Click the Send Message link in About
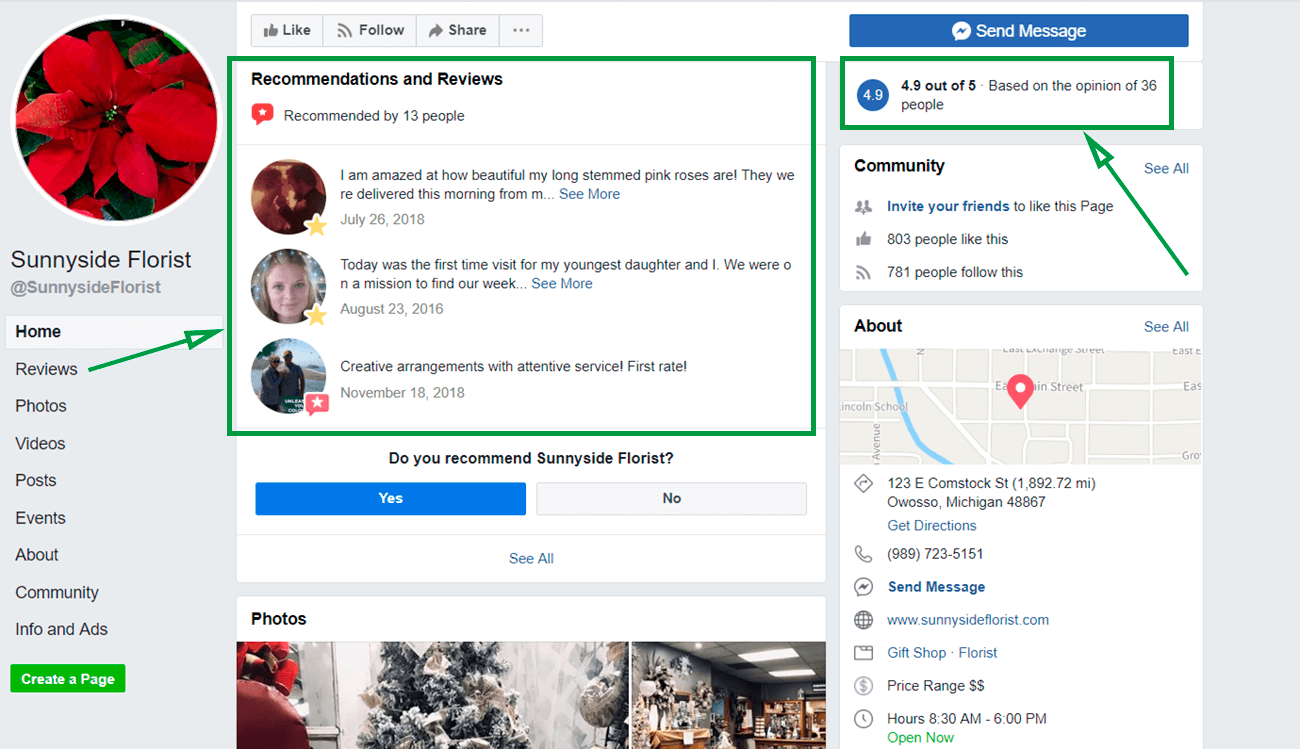The image size is (1300, 749). [x=936, y=587]
